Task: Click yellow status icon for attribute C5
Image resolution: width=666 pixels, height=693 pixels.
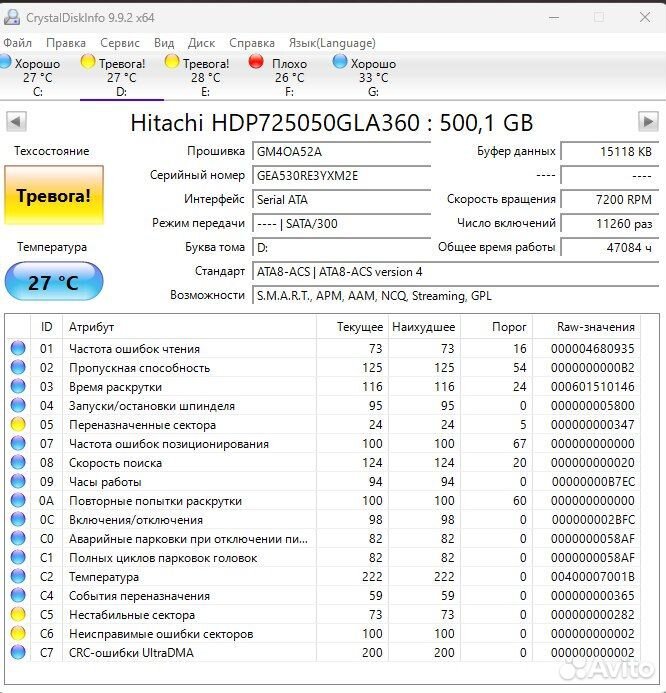Action: [18, 614]
